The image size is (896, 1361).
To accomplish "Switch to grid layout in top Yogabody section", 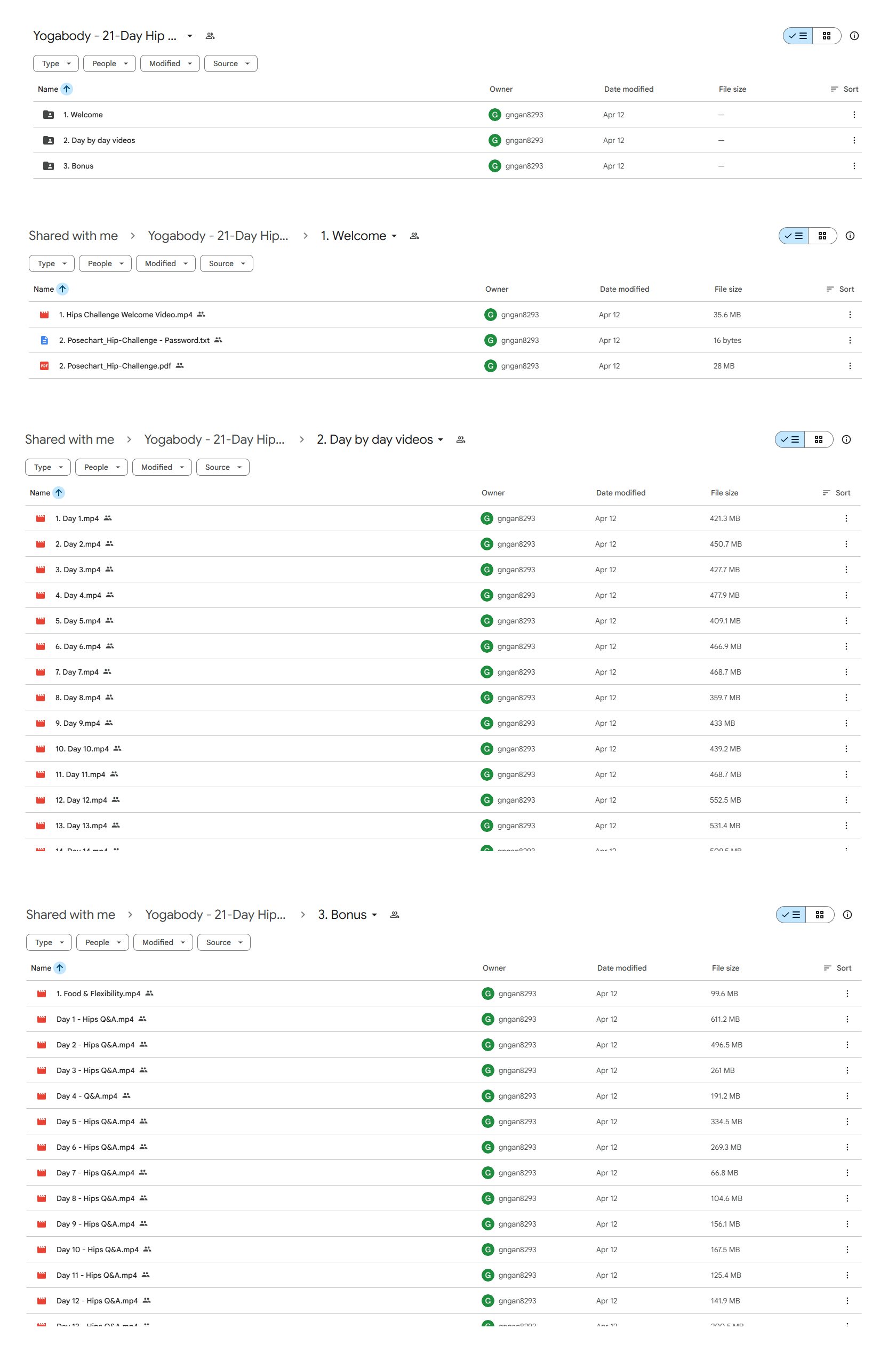I will [x=826, y=36].
